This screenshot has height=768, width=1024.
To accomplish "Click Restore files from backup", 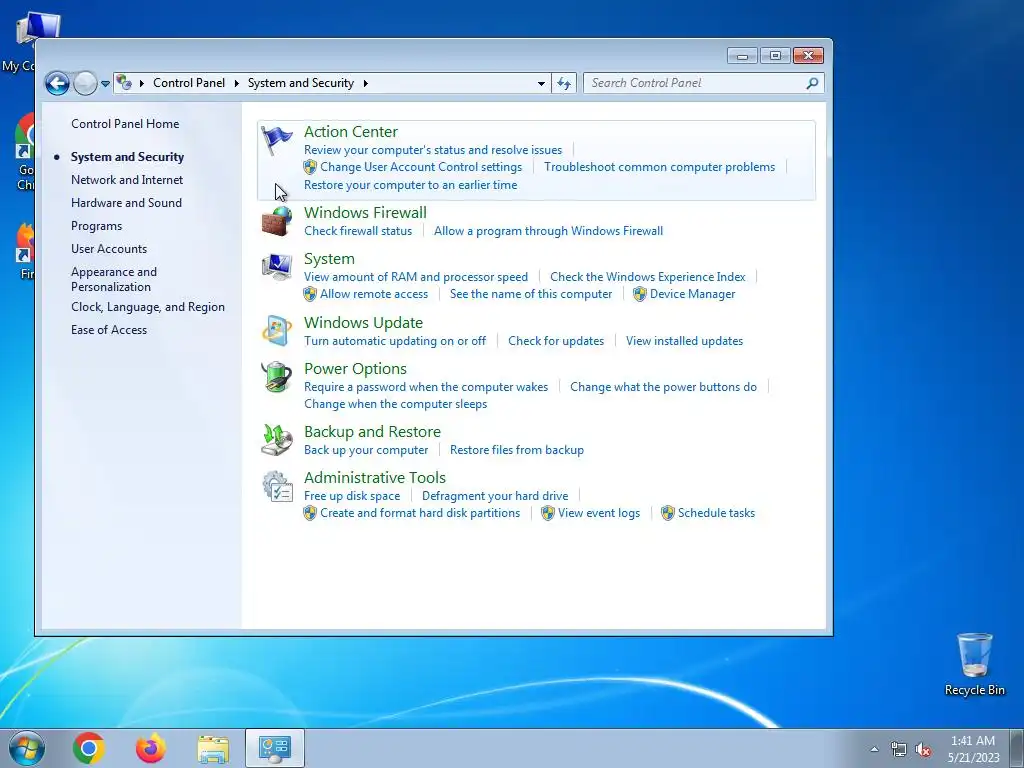I will [x=517, y=450].
